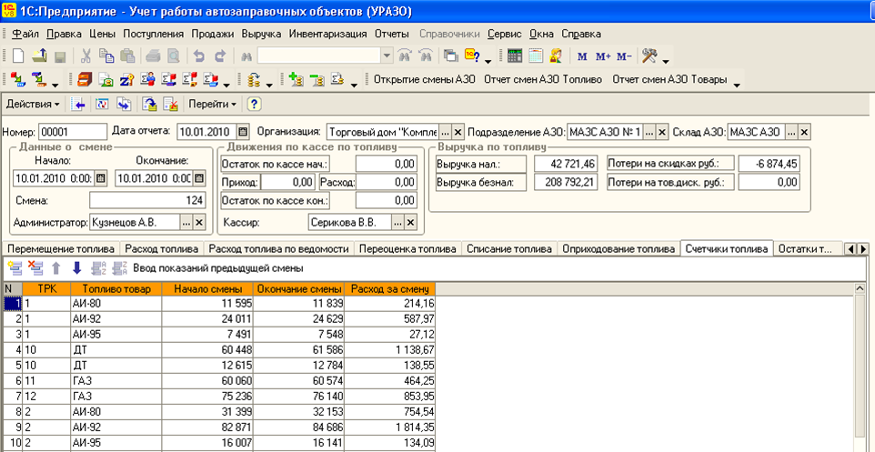The image size is (875, 452).
Task: Click the Z with key icon
Action: [126, 80]
